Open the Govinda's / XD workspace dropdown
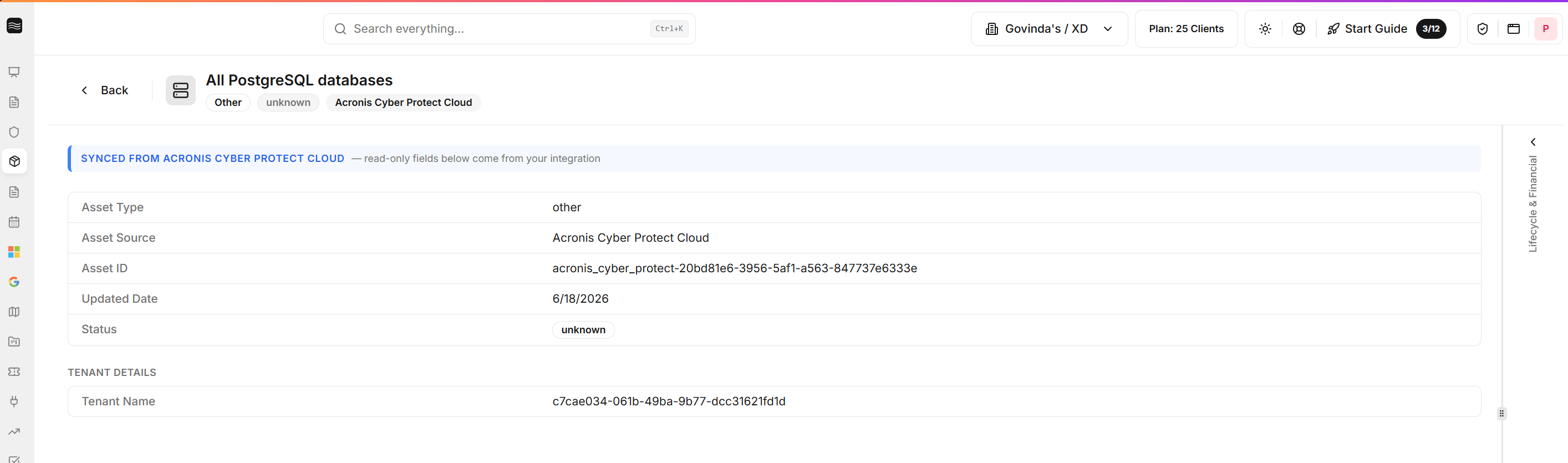This screenshot has height=463, width=1568. (x=1050, y=29)
